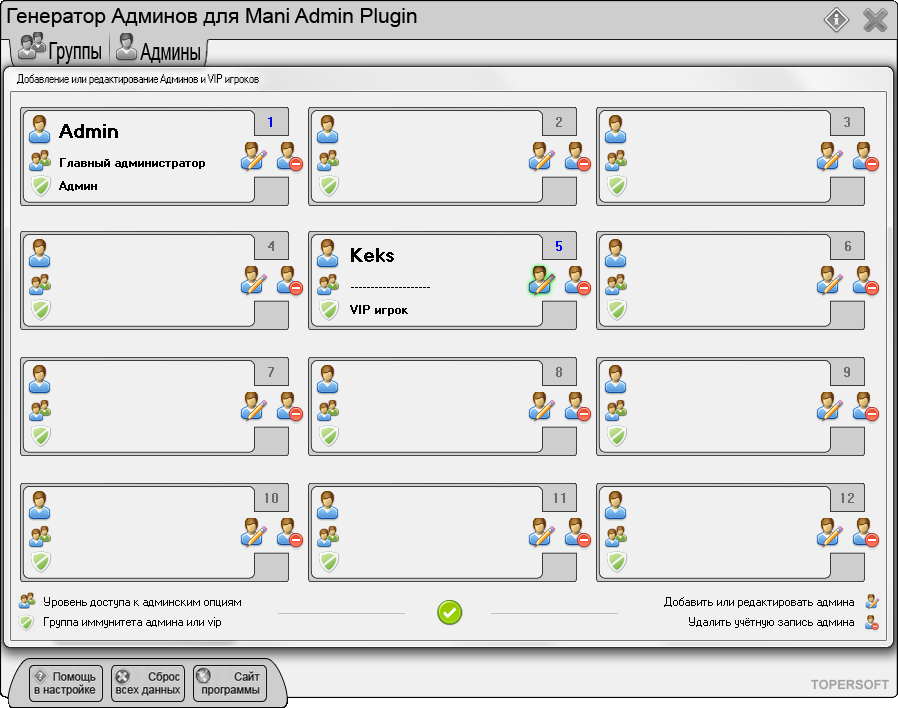Add or edit admin in slot 9

tap(830, 406)
